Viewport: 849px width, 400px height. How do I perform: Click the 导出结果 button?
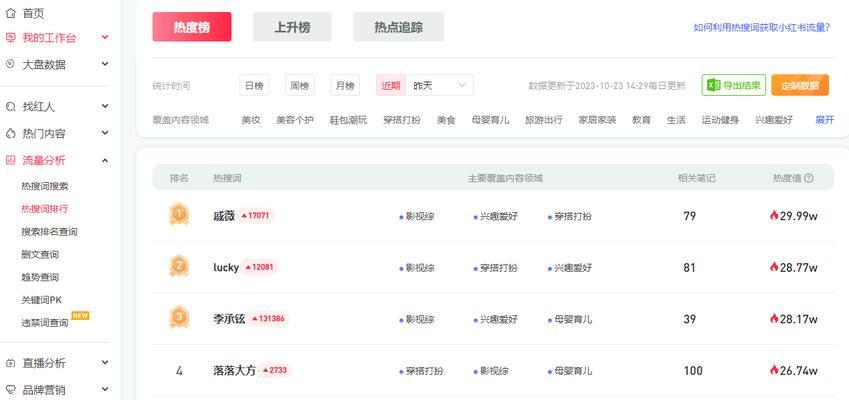tap(734, 86)
